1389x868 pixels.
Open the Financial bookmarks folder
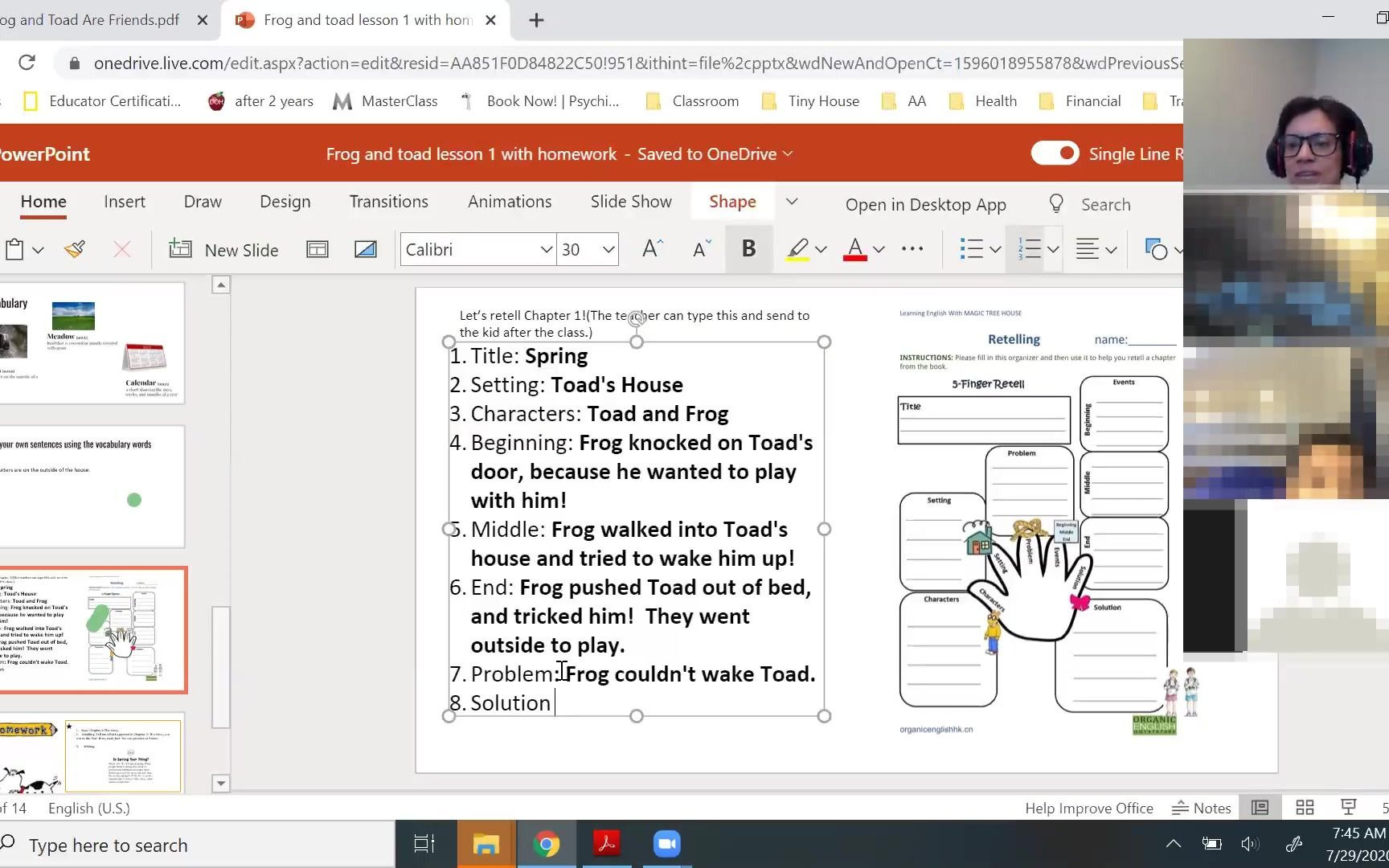1080,101
